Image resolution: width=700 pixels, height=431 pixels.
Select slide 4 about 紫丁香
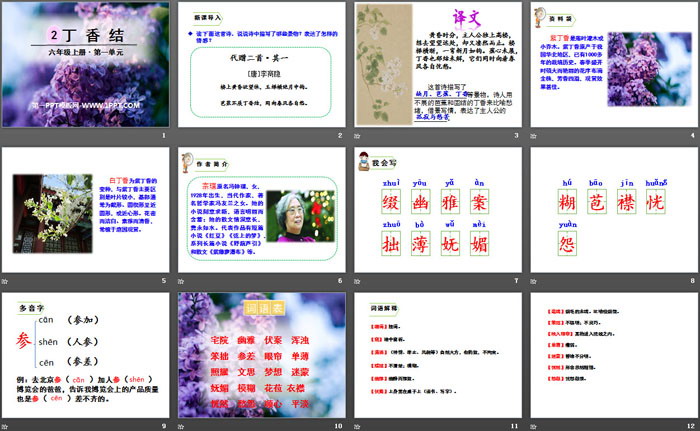click(x=614, y=64)
